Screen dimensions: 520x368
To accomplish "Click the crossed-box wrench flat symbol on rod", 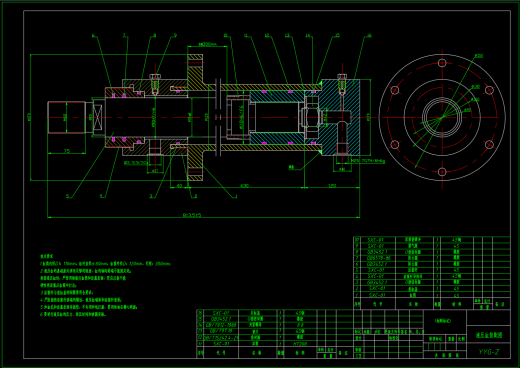I will 98,117.
